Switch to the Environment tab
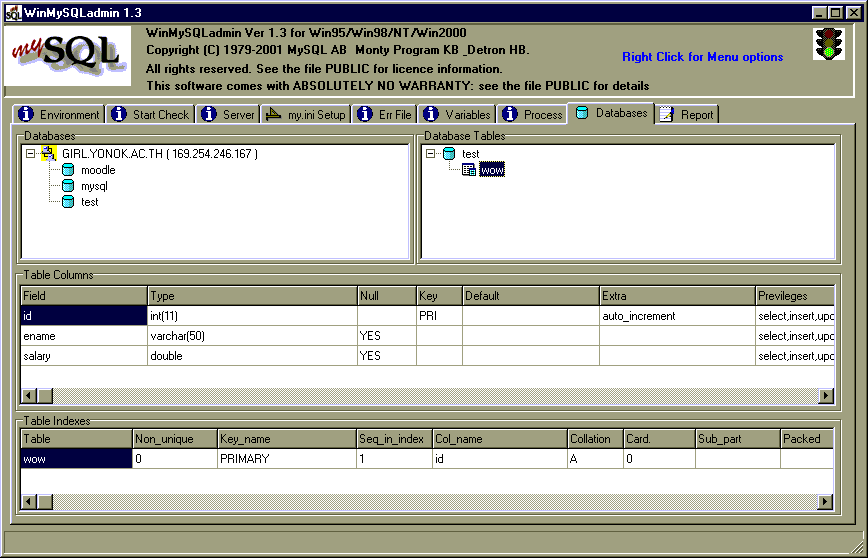This screenshot has height=558, width=868. click(60, 115)
